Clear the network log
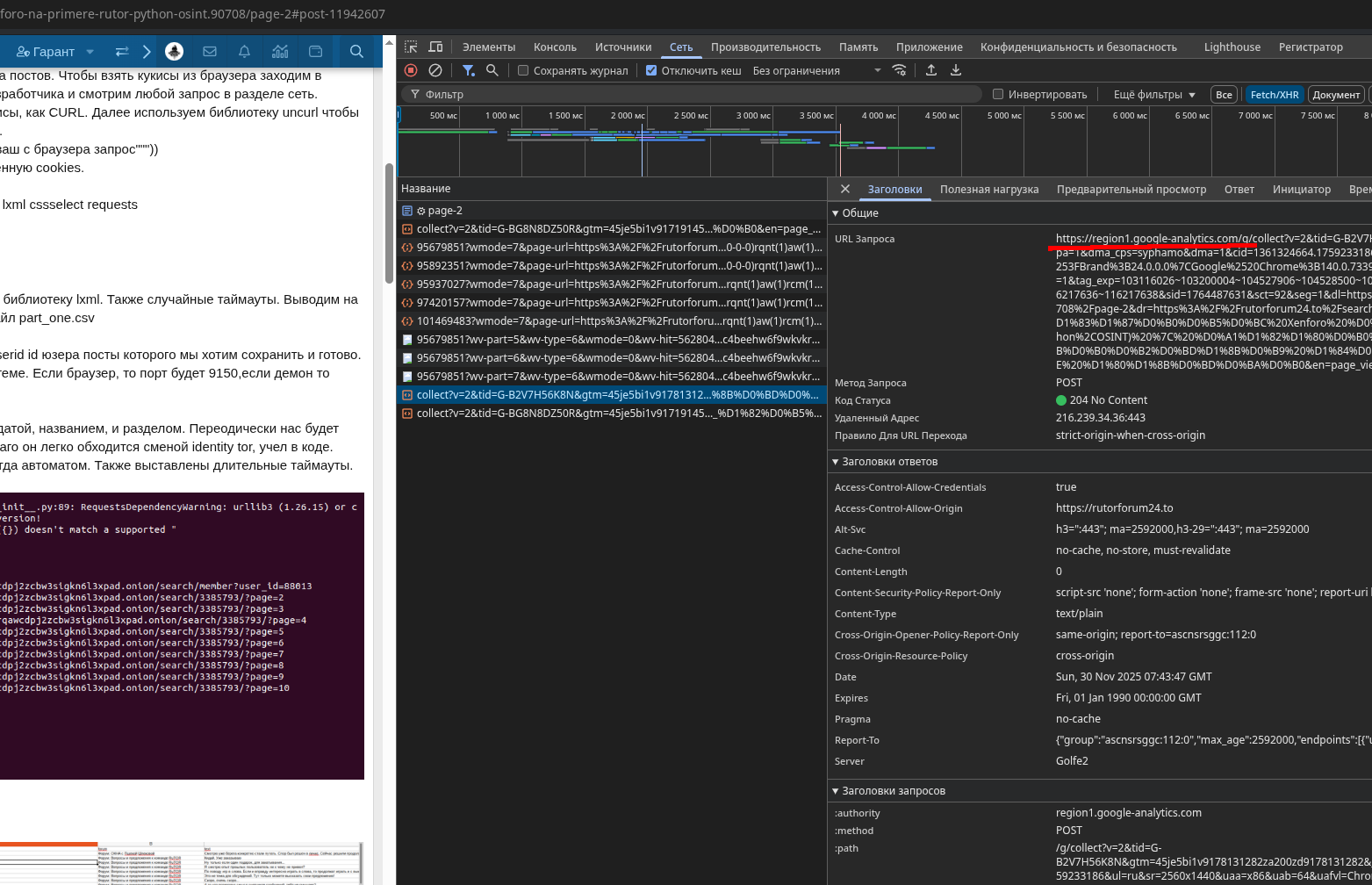This screenshot has width=1372, height=885. [435, 70]
